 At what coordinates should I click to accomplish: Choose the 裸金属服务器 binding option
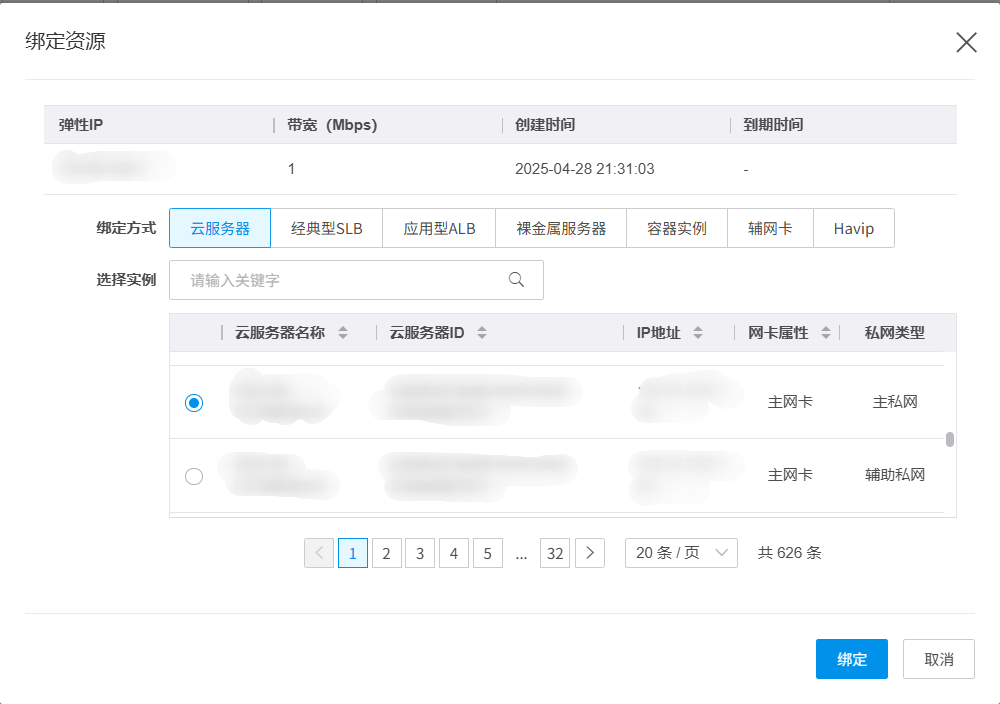(561, 228)
